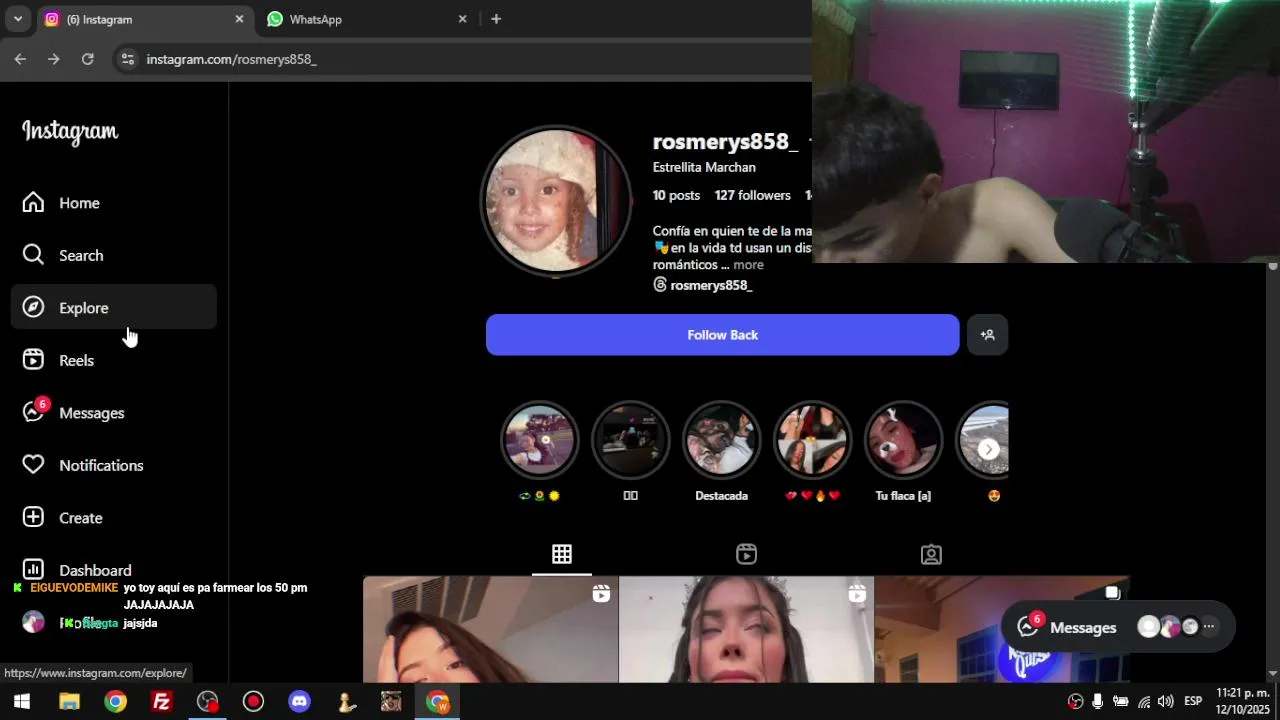Open the tab search dropdown
This screenshot has width=1280, height=720.
[17, 19]
